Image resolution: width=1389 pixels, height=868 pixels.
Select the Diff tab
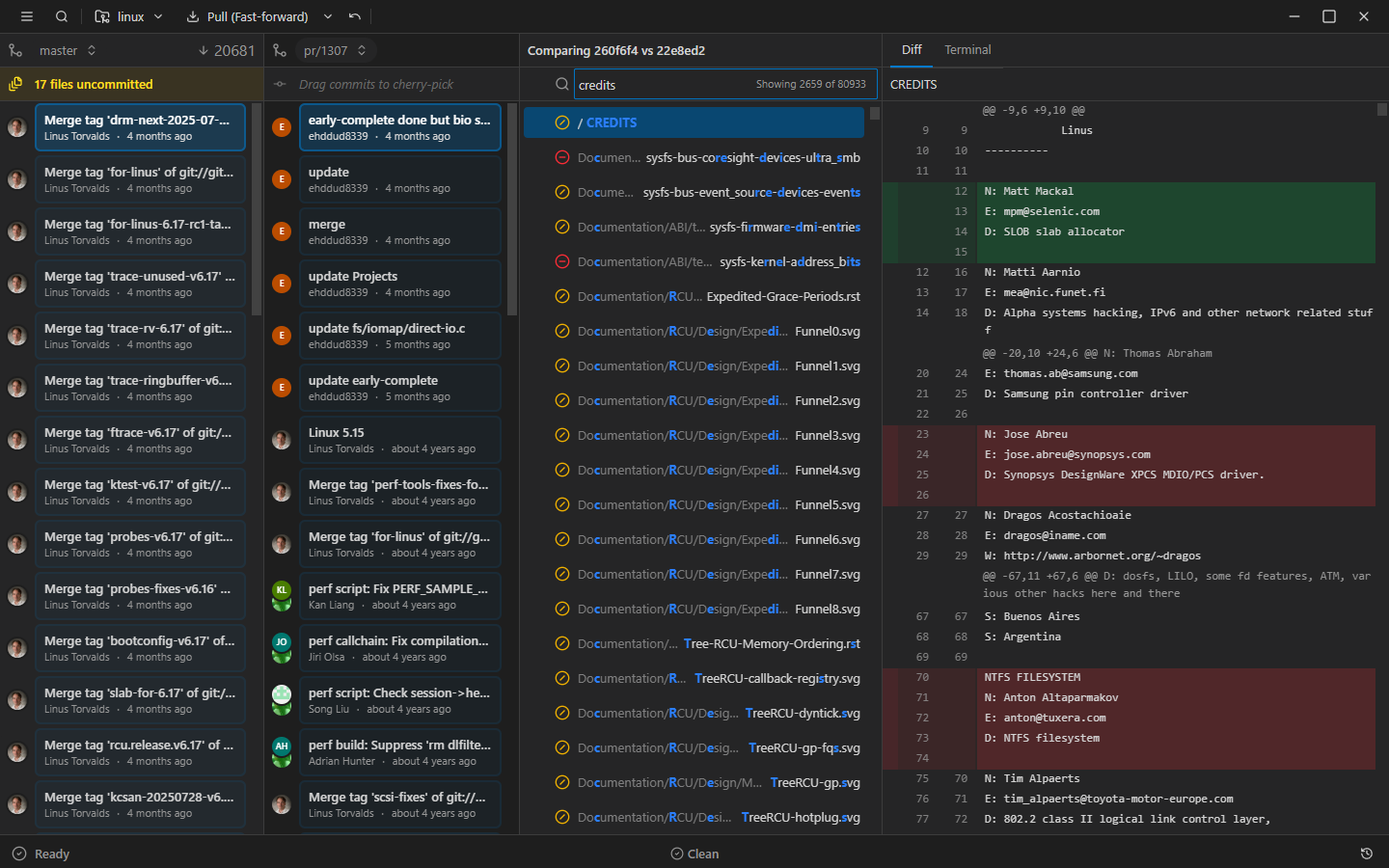point(911,50)
